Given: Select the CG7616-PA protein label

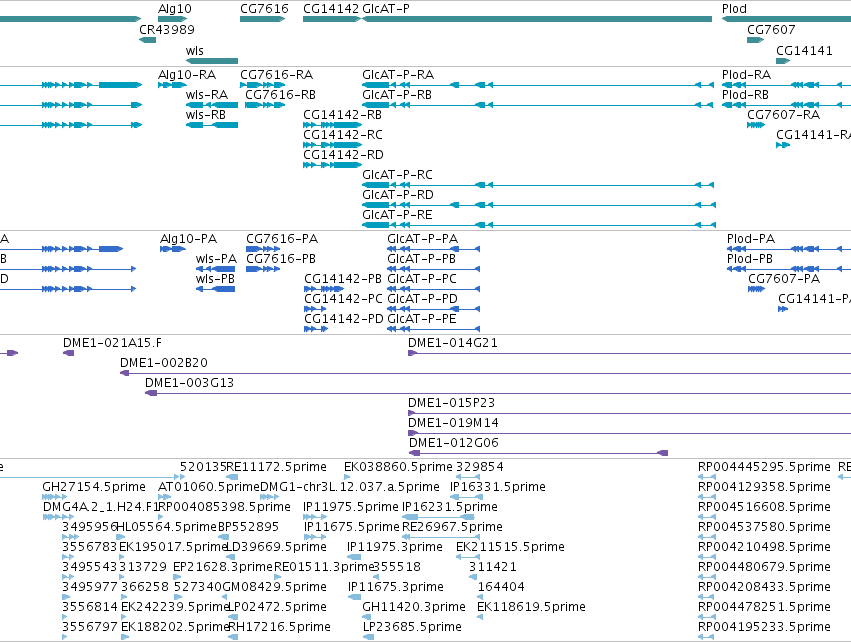Looking at the screenshot, I should coord(282,239).
